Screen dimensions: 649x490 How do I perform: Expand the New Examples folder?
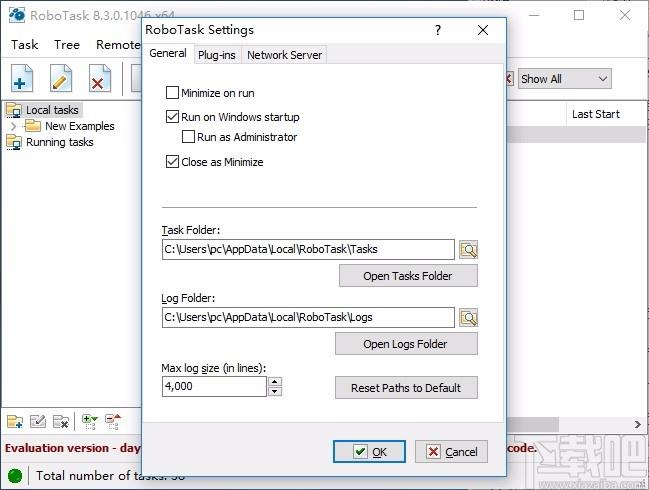(x=14, y=126)
